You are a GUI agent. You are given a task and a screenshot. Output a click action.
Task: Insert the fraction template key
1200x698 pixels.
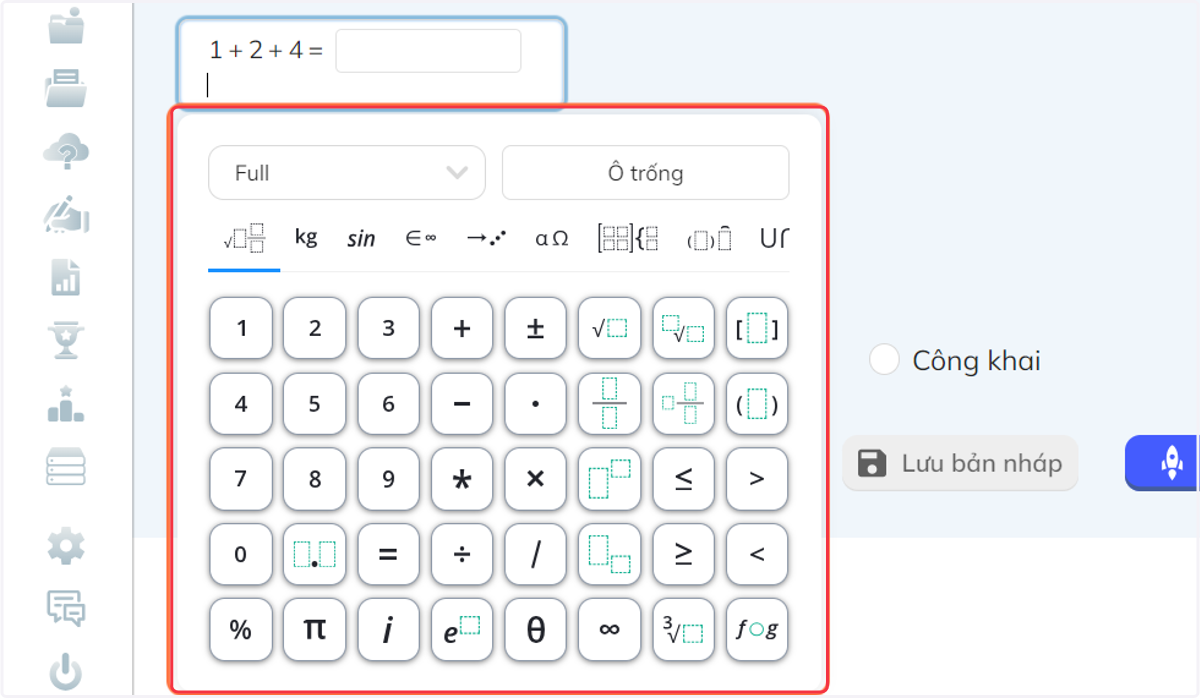point(609,404)
